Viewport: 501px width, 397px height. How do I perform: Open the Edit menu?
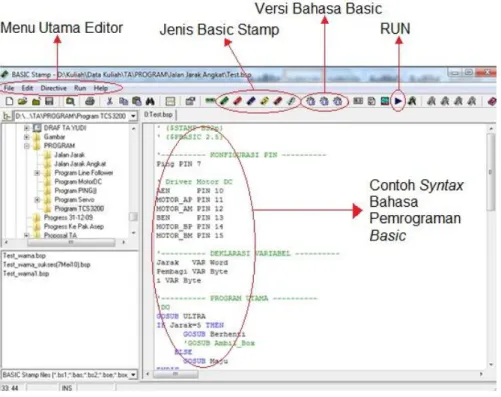(27, 88)
